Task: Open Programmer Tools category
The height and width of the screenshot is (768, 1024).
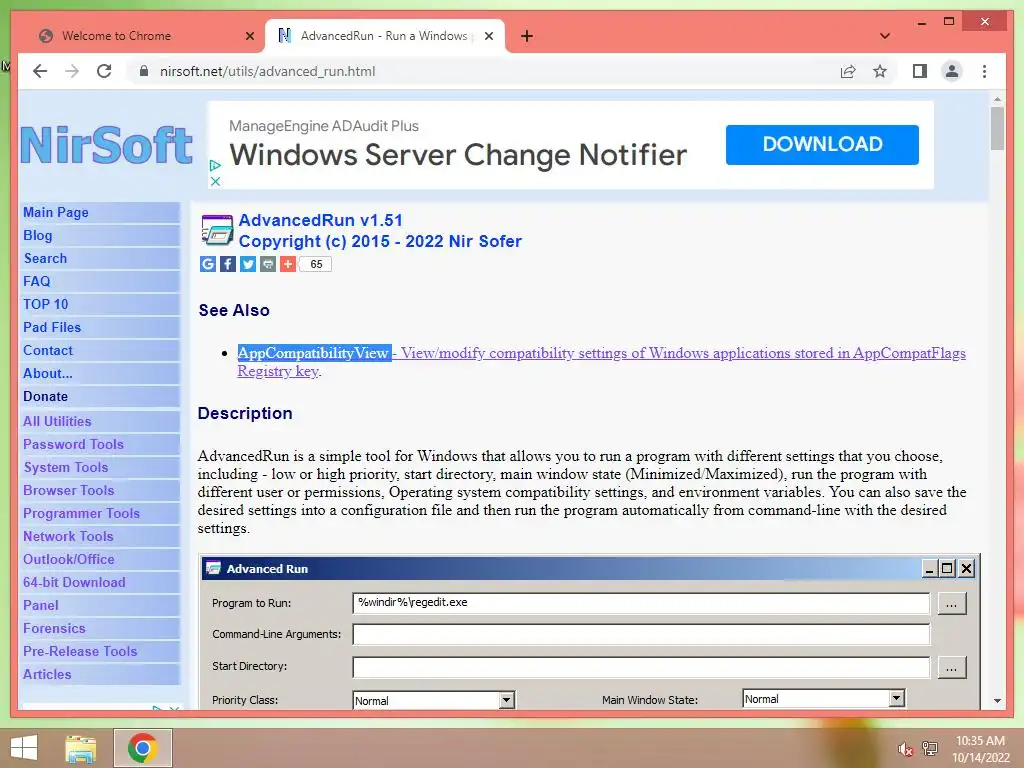Action: pos(81,513)
